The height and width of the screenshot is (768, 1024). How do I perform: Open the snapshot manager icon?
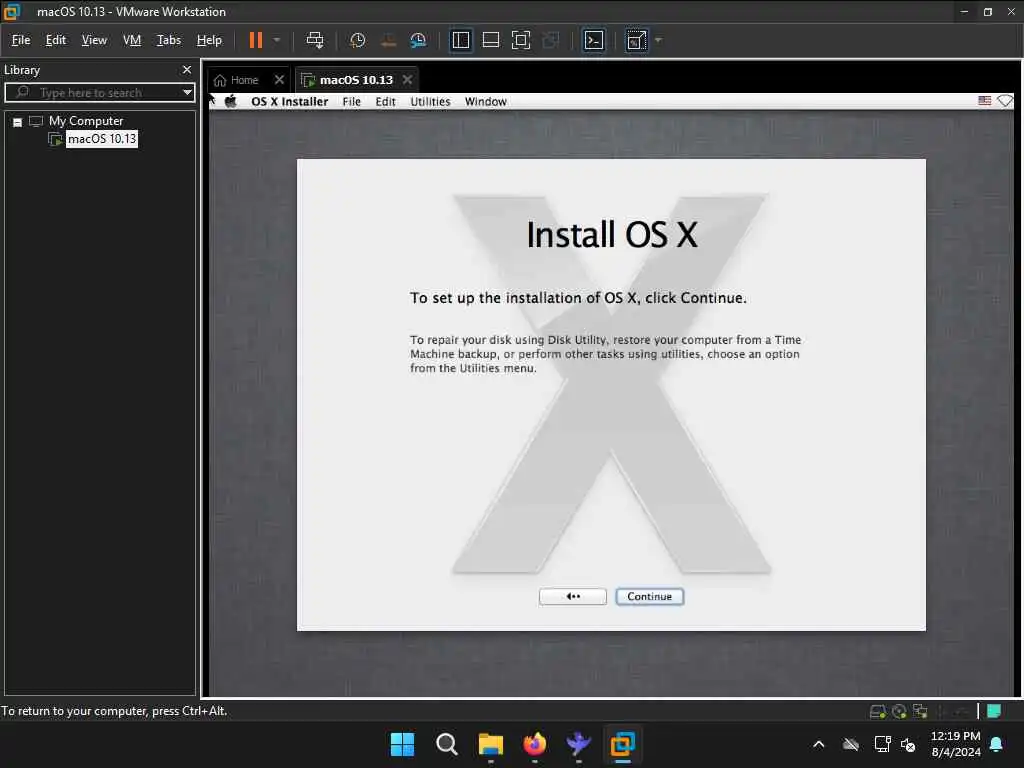418,40
